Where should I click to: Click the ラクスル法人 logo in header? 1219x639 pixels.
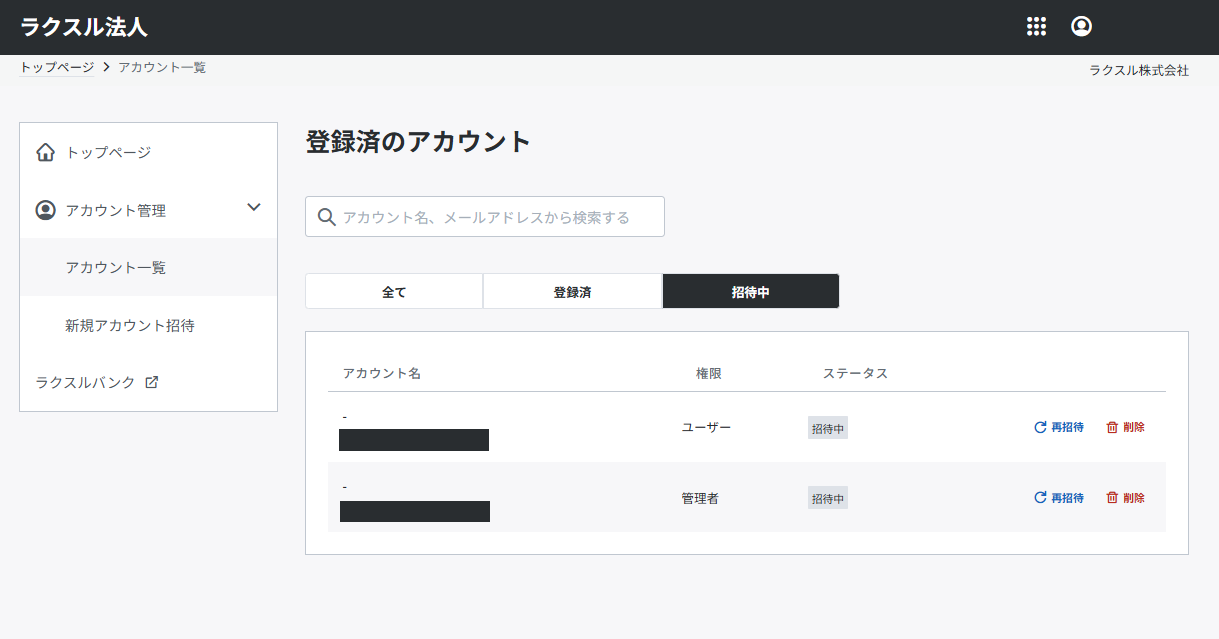click(84, 27)
